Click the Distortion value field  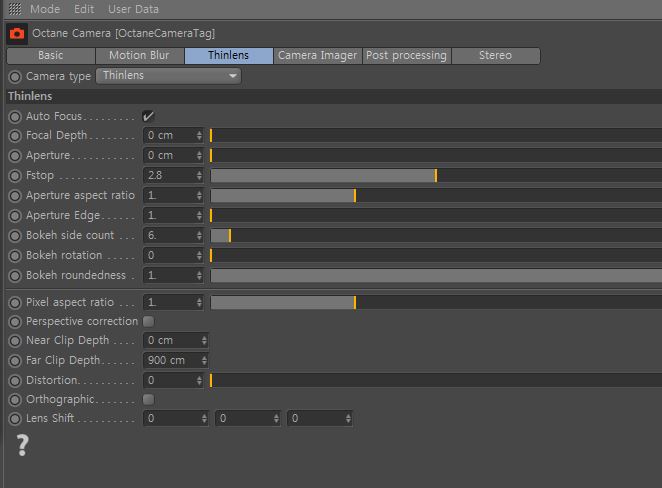coord(174,380)
